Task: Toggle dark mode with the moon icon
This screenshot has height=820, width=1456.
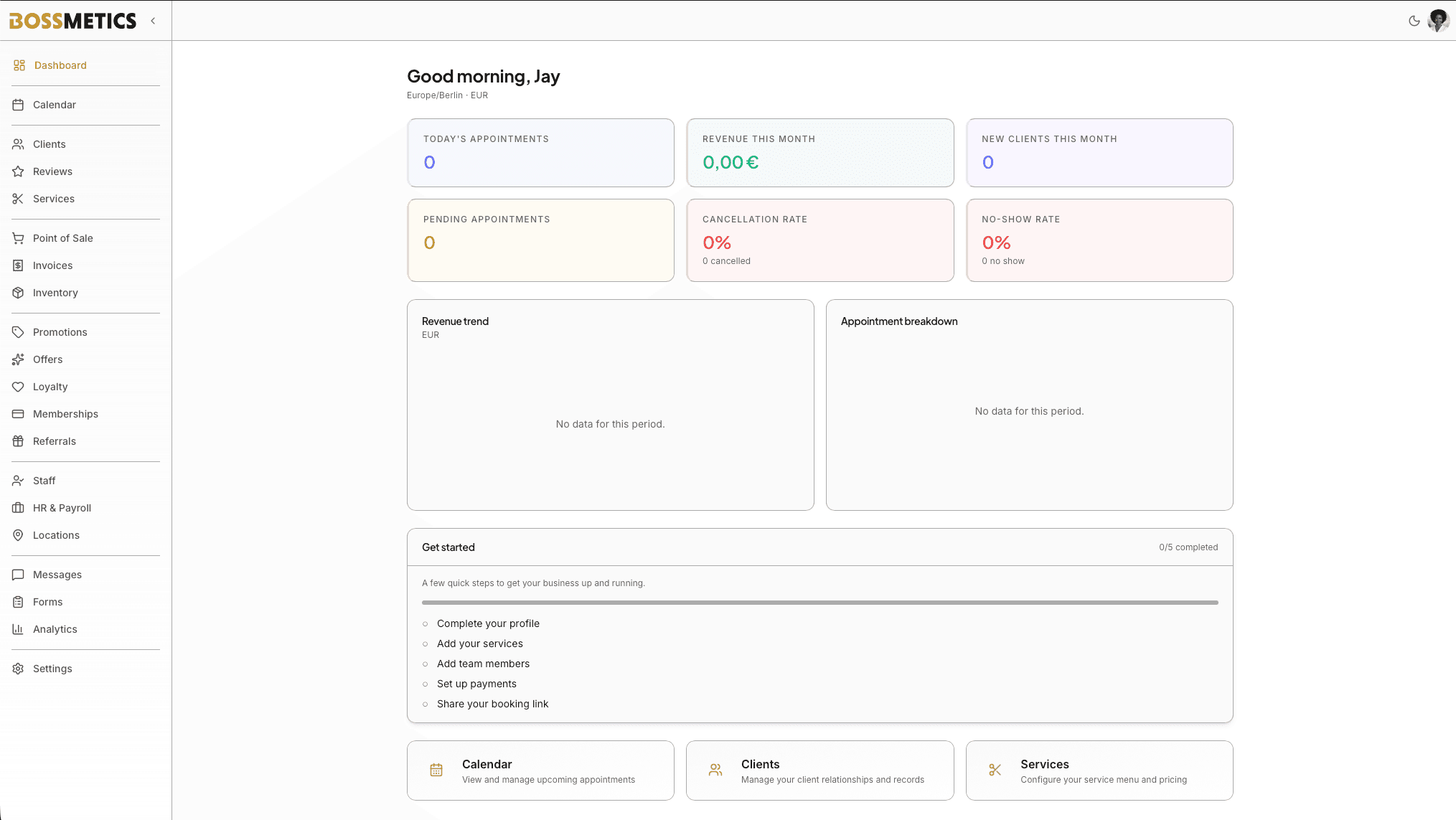Action: 1414,21
